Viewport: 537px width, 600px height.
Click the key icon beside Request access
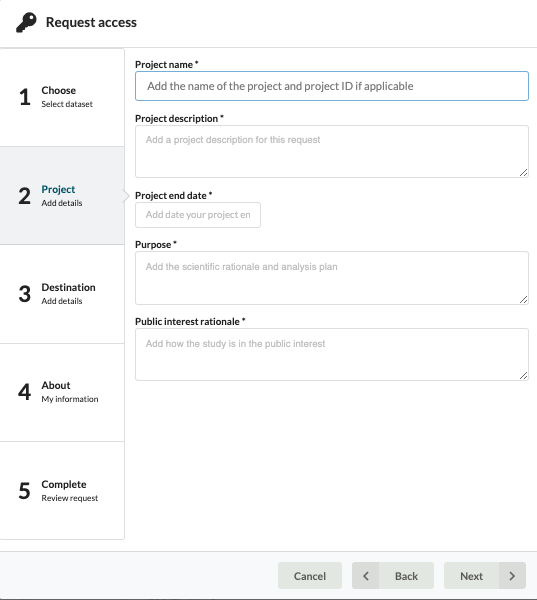point(26,22)
